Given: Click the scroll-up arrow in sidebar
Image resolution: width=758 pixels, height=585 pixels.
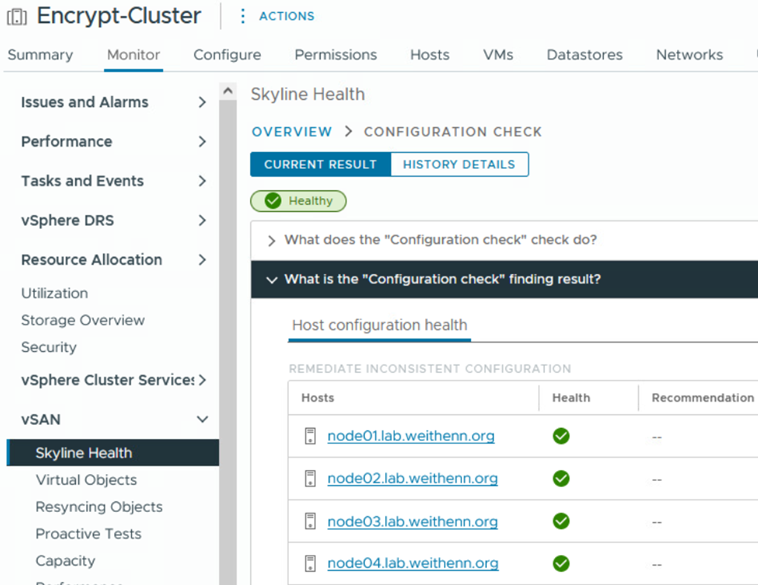Looking at the screenshot, I should pyautogui.click(x=228, y=90).
